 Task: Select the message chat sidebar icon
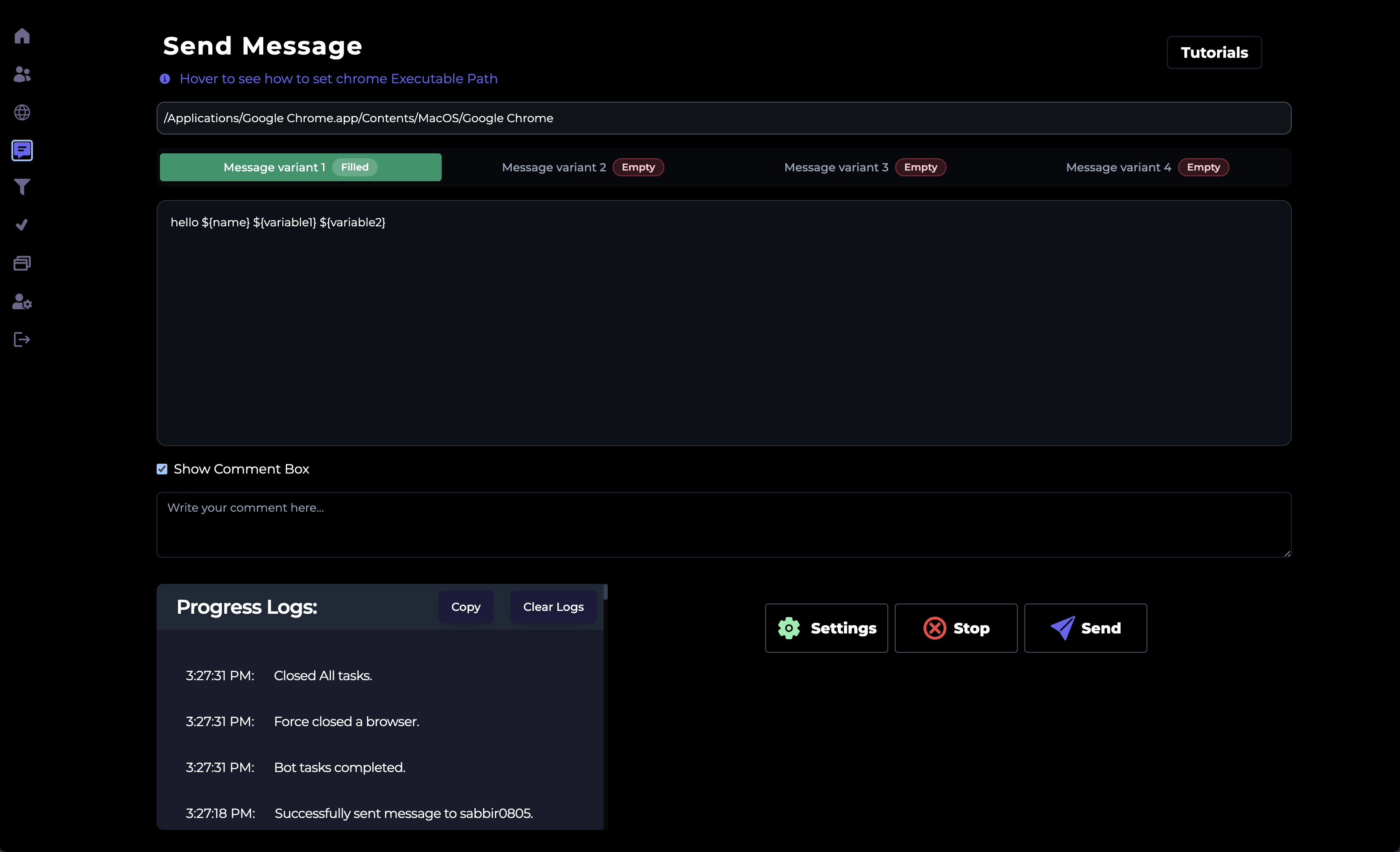(x=22, y=150)
